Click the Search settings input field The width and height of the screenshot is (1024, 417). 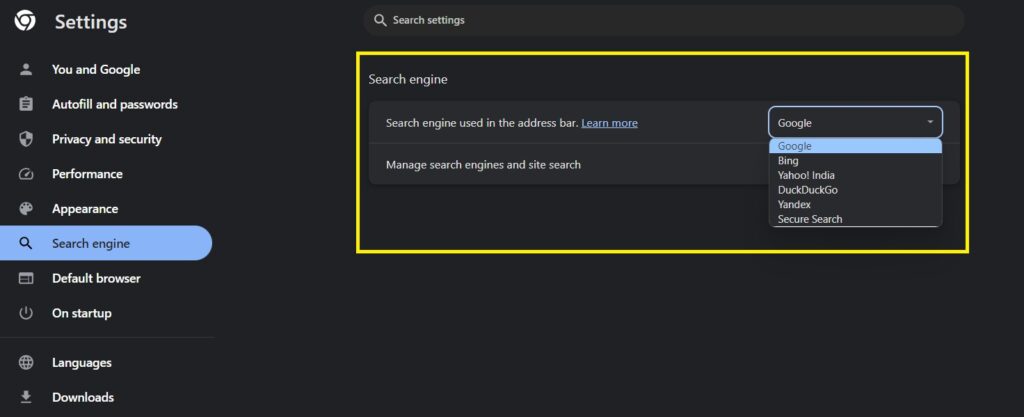[x=664, y=20]
